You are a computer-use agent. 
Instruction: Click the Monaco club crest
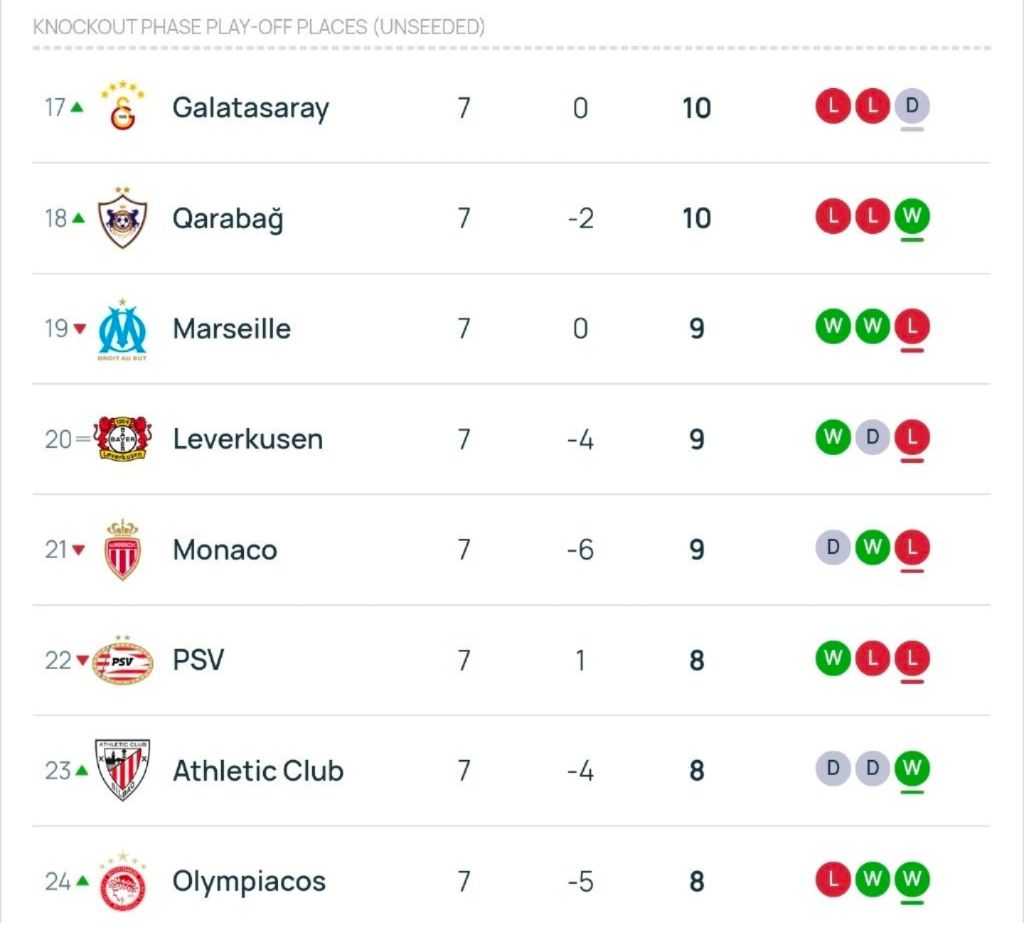tap(123, 550)
